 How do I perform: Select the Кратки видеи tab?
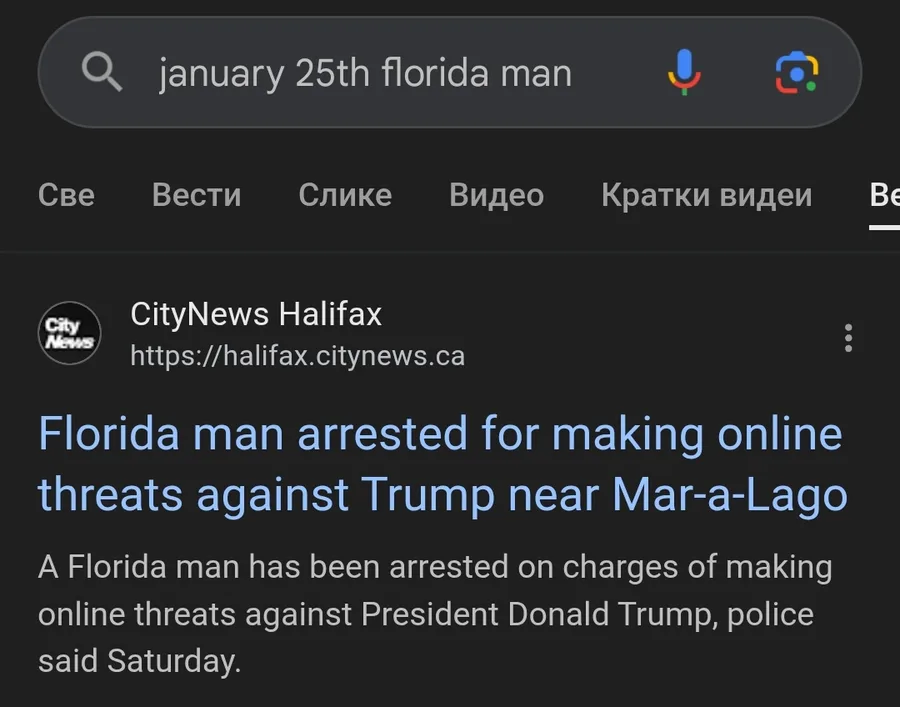[706, 194]
